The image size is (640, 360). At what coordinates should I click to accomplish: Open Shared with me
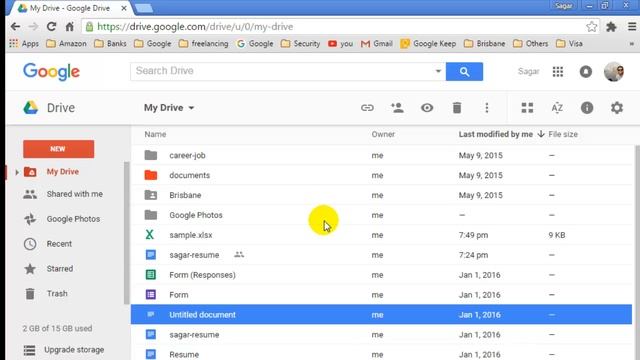74,194
